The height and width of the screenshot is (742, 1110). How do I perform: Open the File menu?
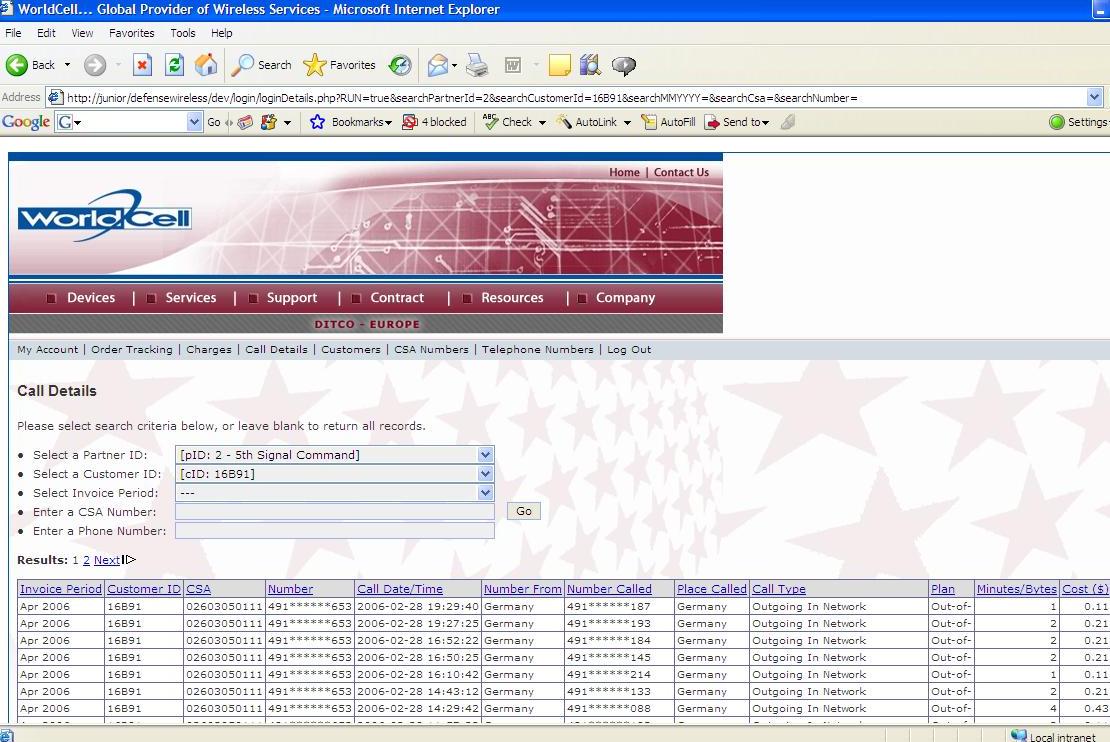coord(13,33)
